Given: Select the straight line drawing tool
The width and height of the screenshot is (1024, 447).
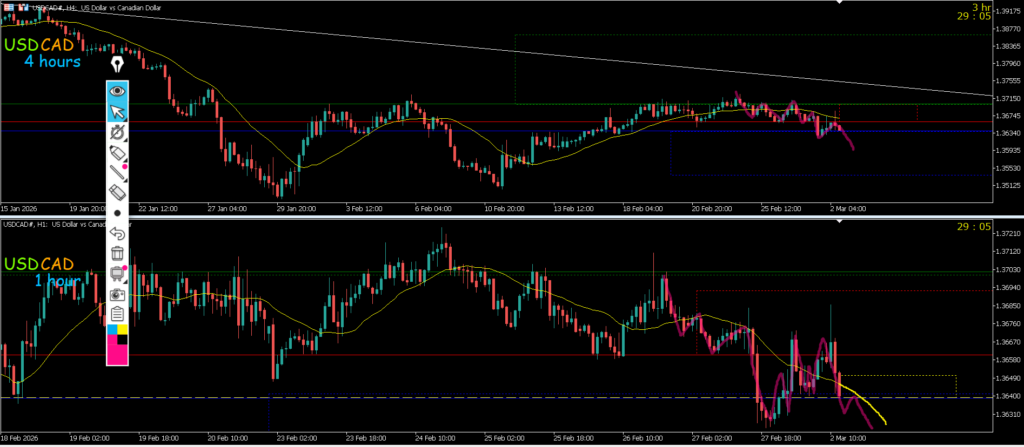Looking at the screenshot, I should [118, 171].
